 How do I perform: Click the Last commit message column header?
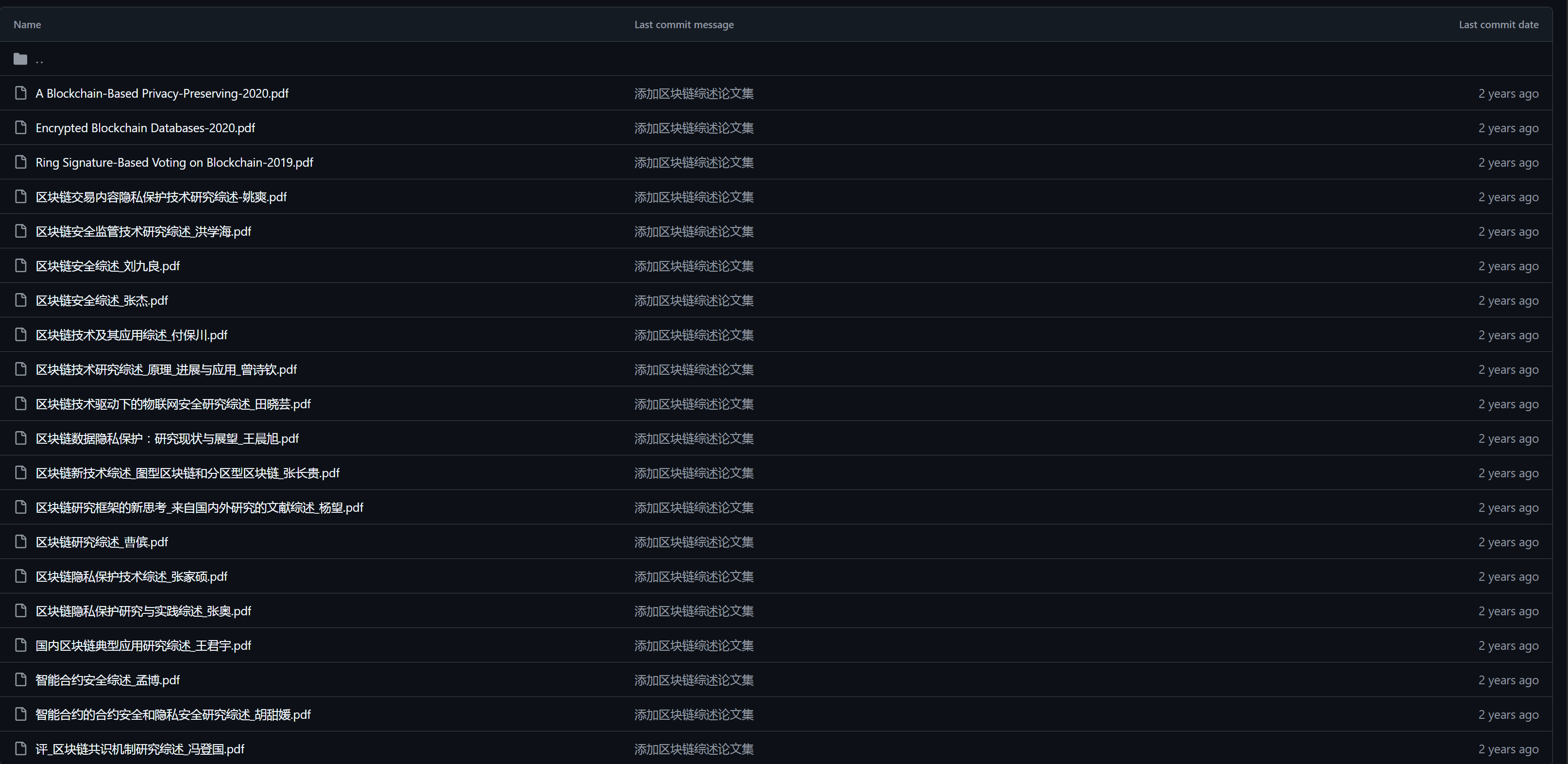click(x=684, y=24)
